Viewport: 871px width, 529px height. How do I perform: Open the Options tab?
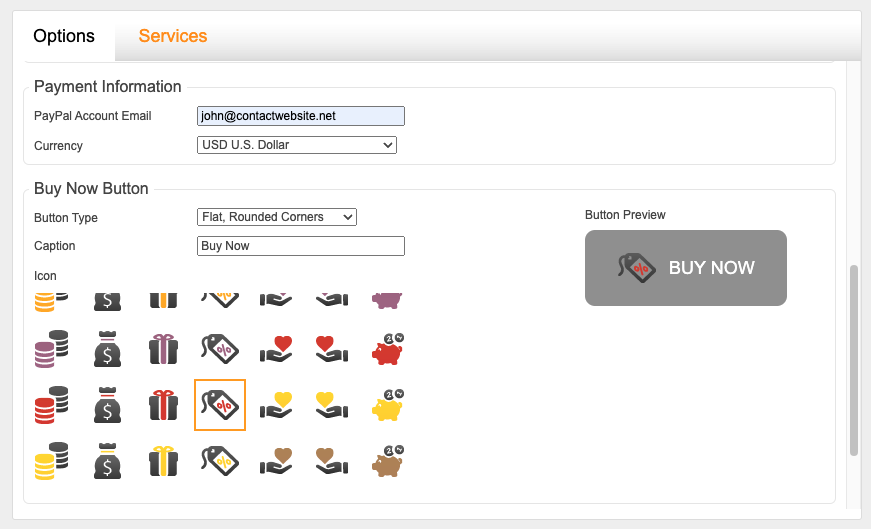pos(64,36)
